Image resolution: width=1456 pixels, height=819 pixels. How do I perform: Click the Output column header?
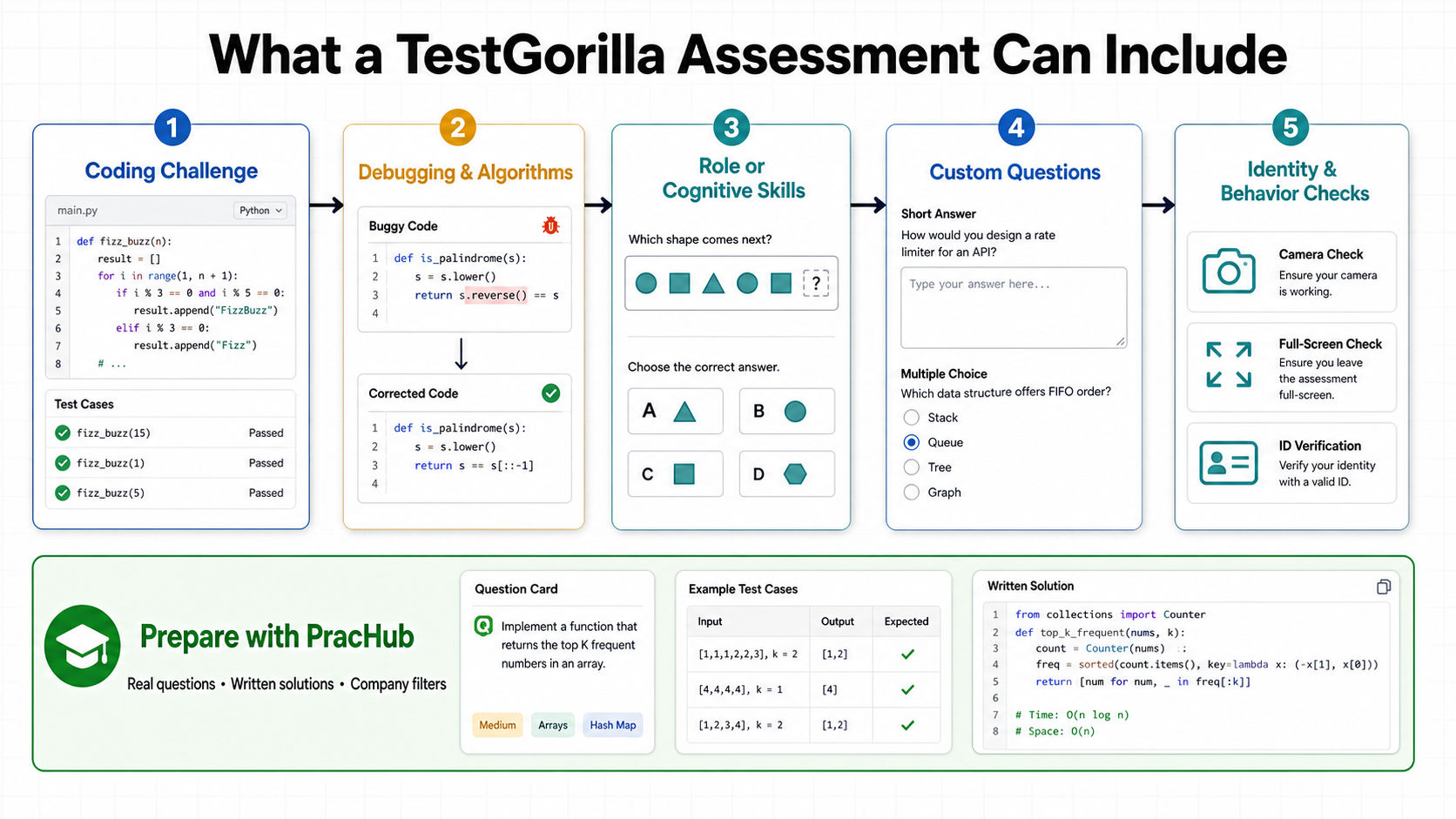click(x=838, y=621)
